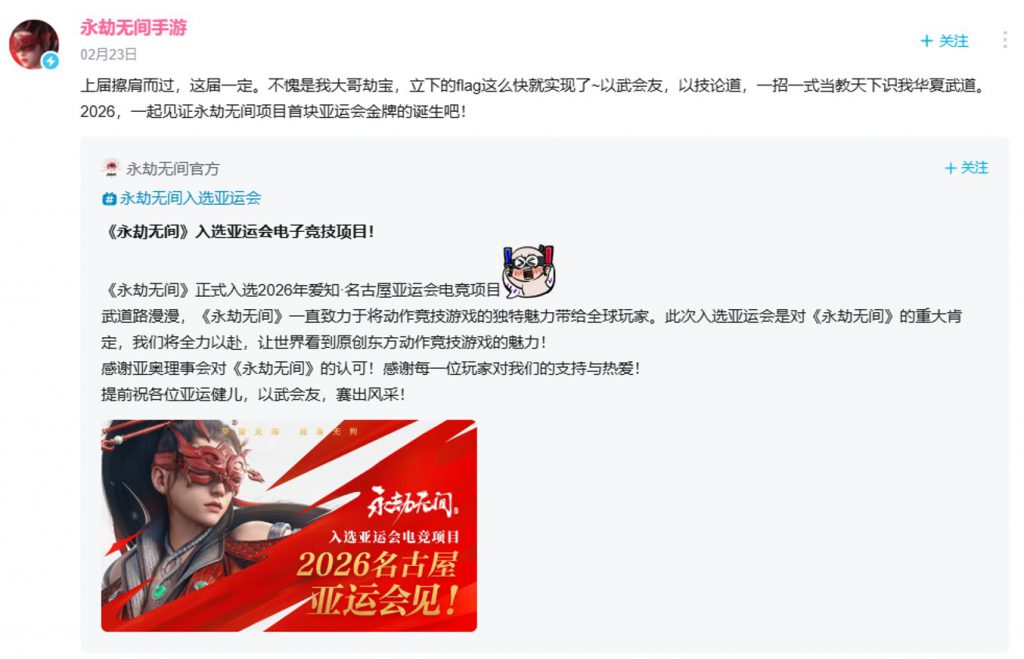Click the quoted post paragraph beginning 武道路漫漫

532,329
